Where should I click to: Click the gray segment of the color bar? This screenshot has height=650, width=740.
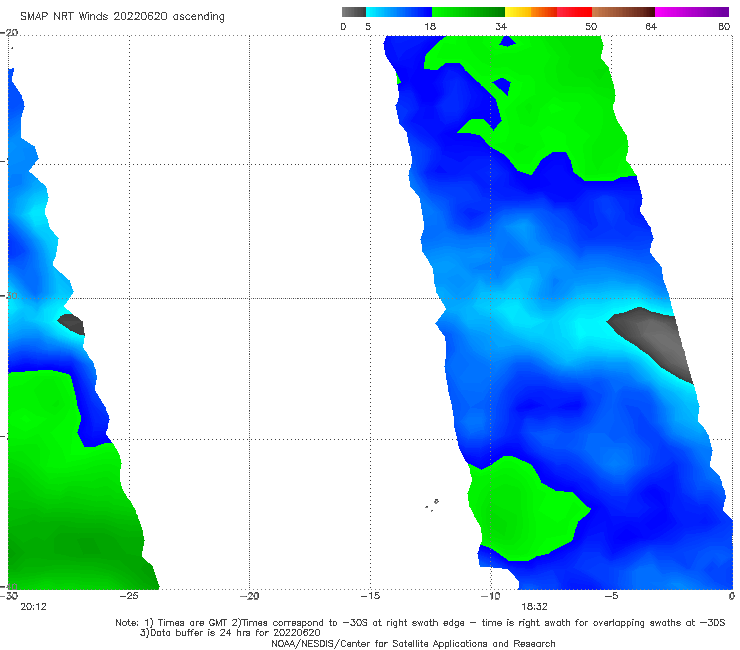click(354, 12)
